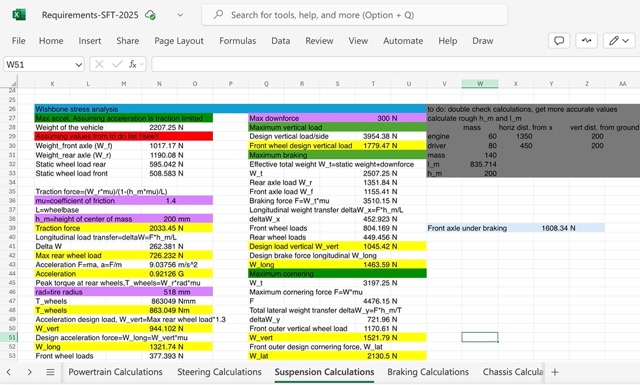Open the all sheets list icon
The height and width of the screenshot is (385, 640).
(x=50, y=372)
